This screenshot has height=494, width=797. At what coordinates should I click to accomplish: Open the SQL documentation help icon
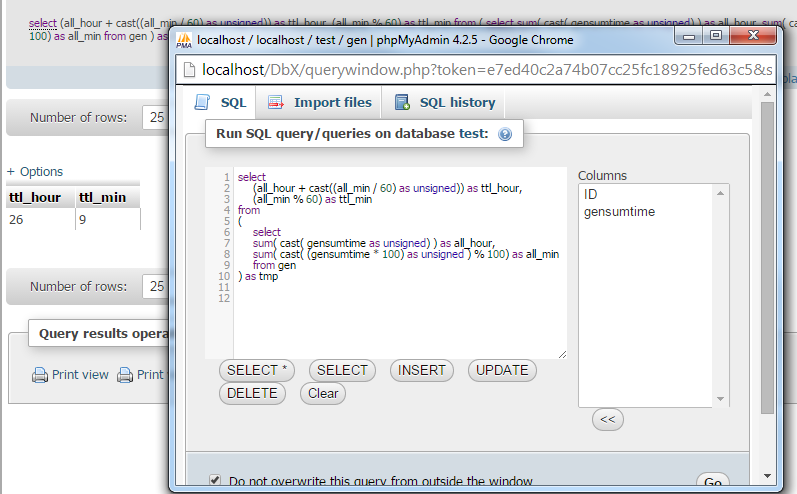click(505, 134)
